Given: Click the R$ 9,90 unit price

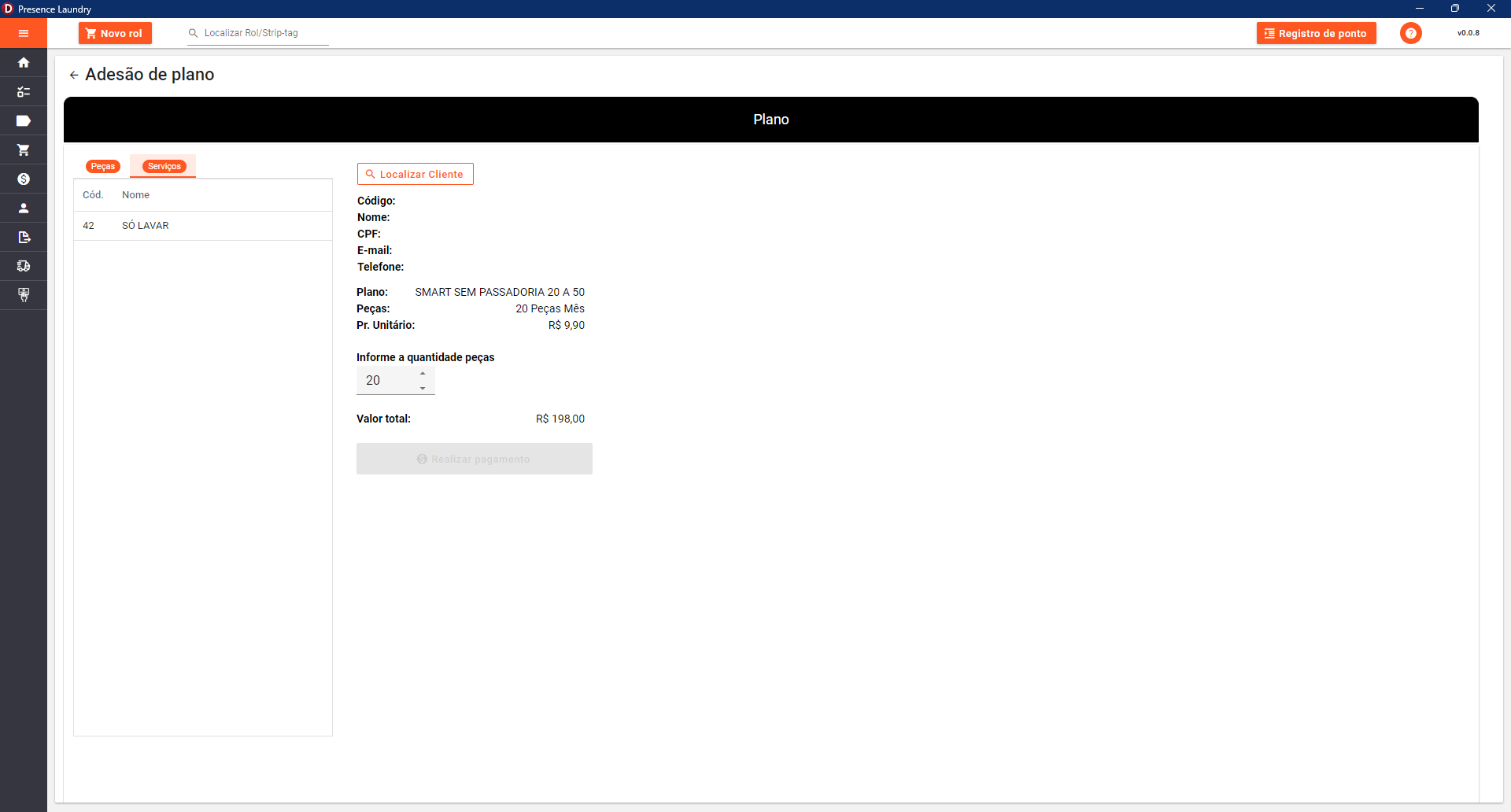Looking at the screenshot, I should click(x=567, y=325).
